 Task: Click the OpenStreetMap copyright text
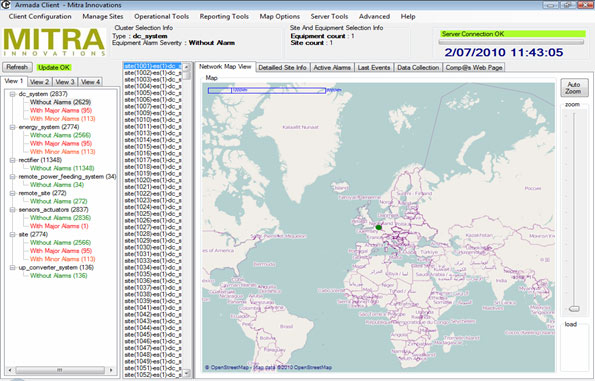coord(269,367)
